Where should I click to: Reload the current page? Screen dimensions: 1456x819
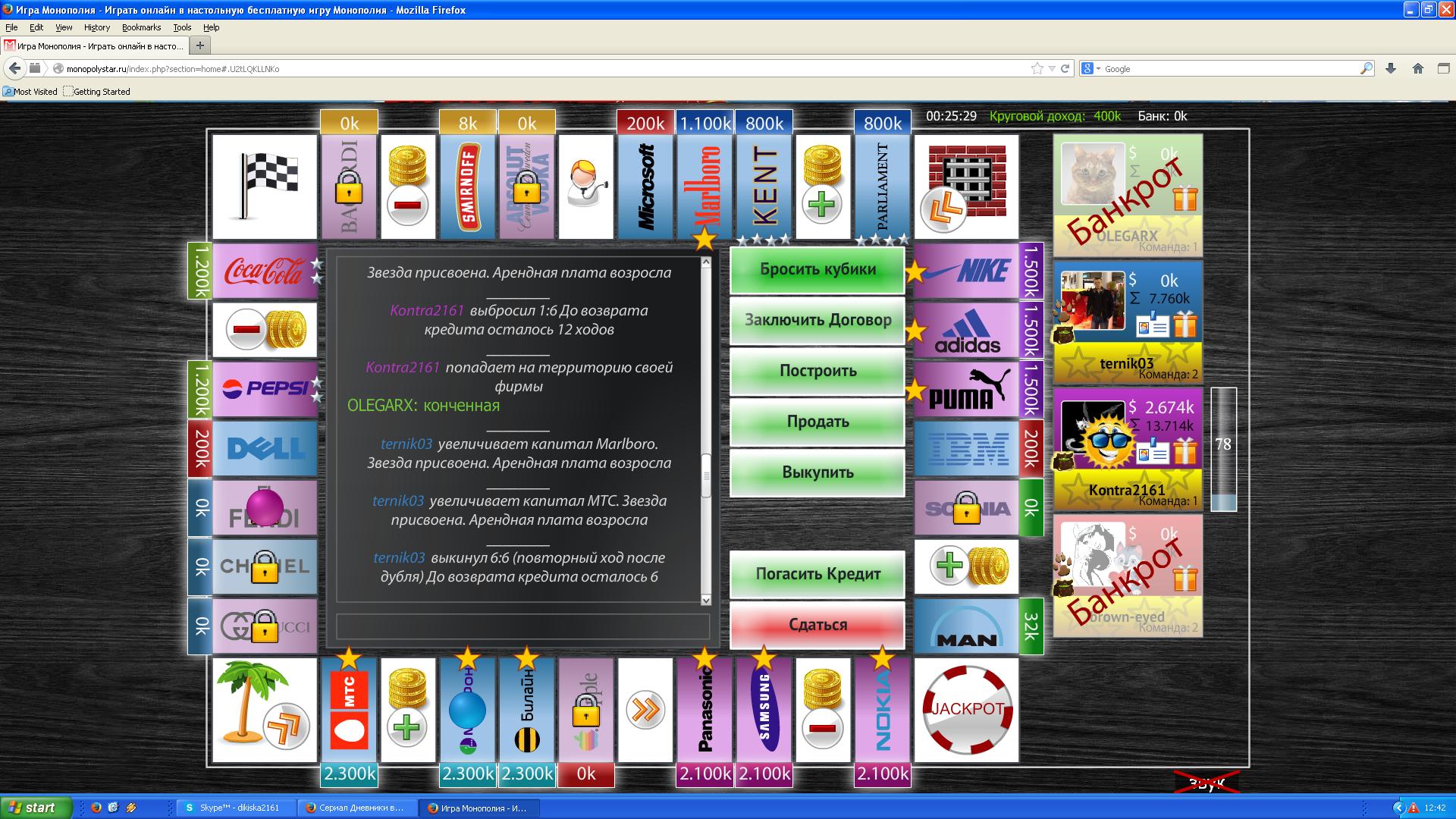tap(1065, 68)
